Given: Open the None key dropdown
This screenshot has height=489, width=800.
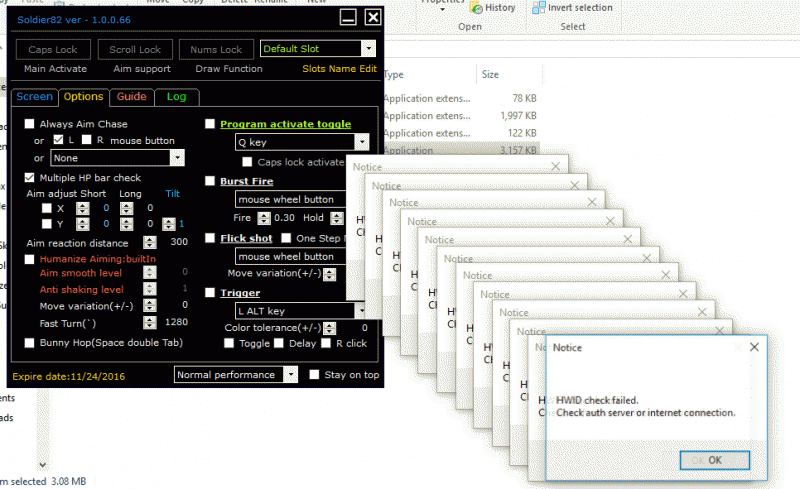Looking at the screenshot, I should (117, 158).
